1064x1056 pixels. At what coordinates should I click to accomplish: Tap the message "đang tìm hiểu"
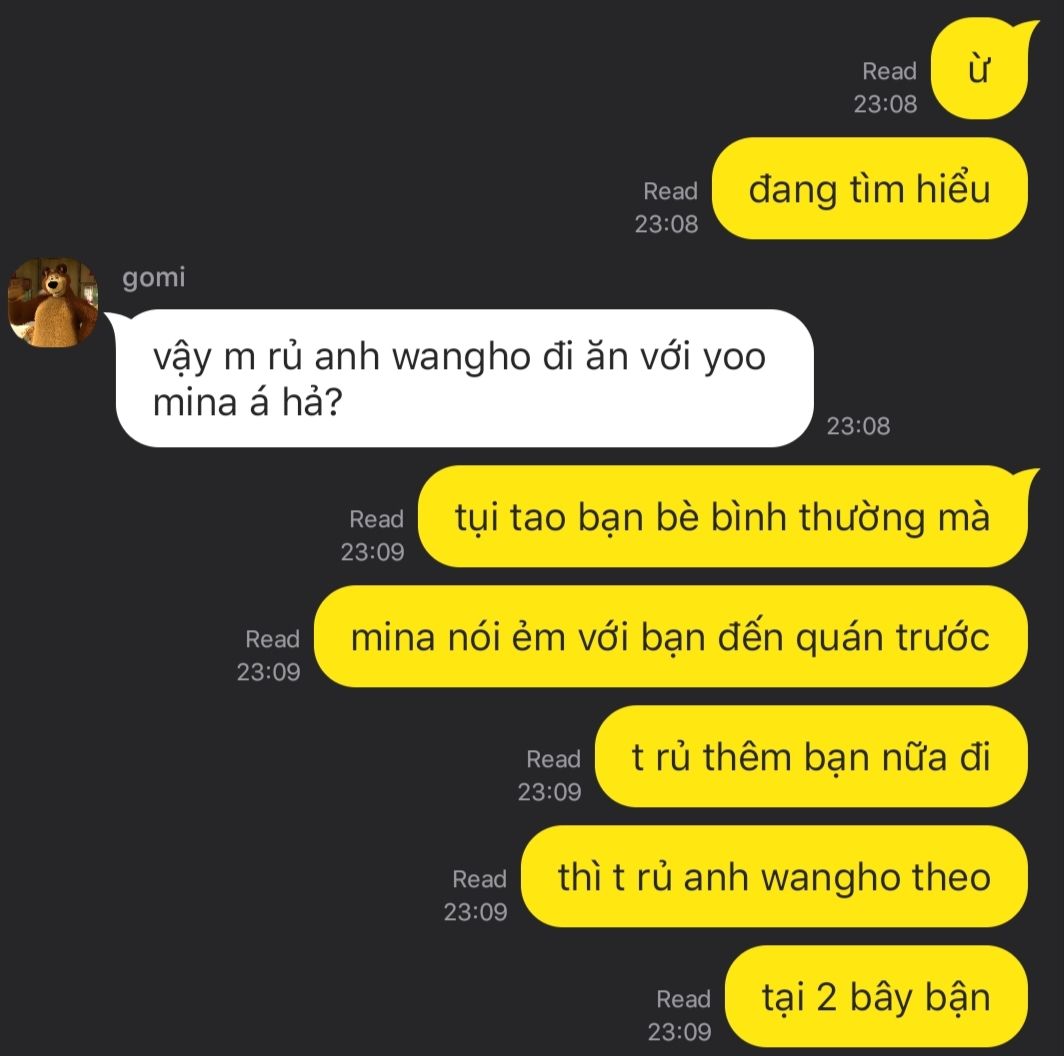[x=869, y=189]
